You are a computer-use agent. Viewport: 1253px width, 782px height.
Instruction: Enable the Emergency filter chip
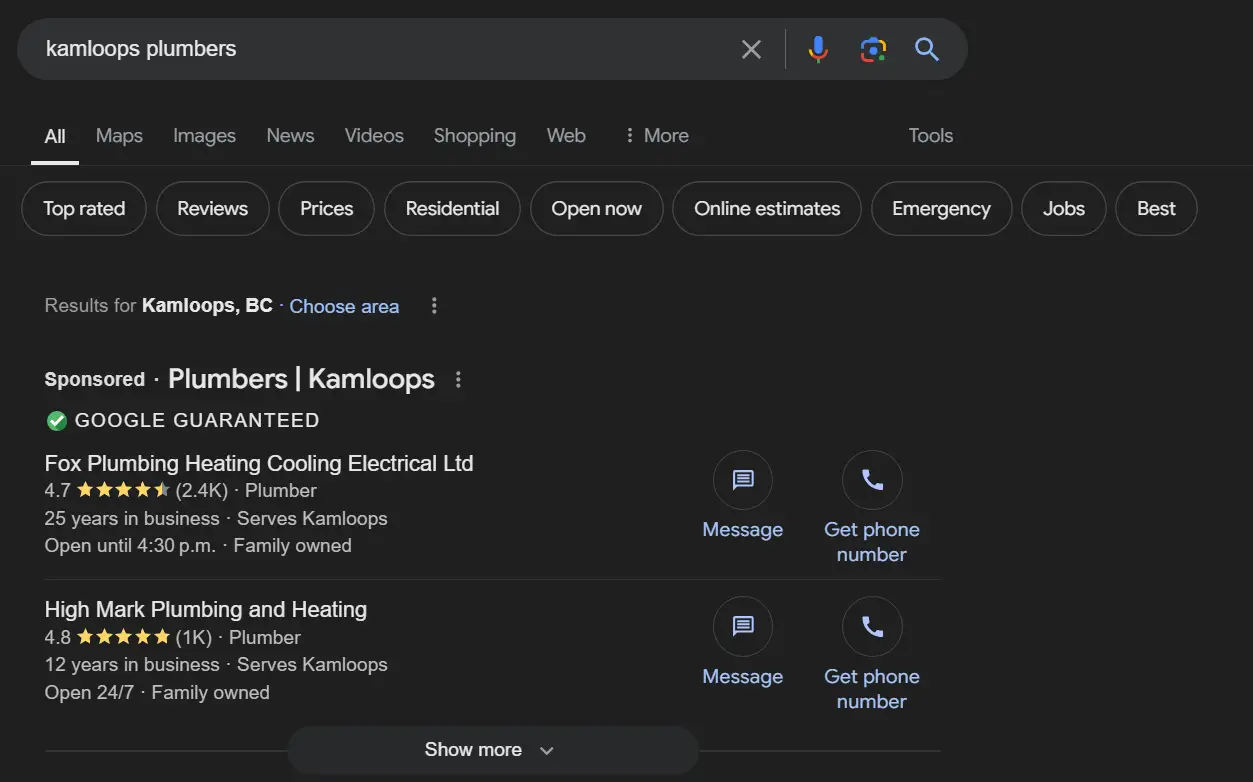(940, 209)
